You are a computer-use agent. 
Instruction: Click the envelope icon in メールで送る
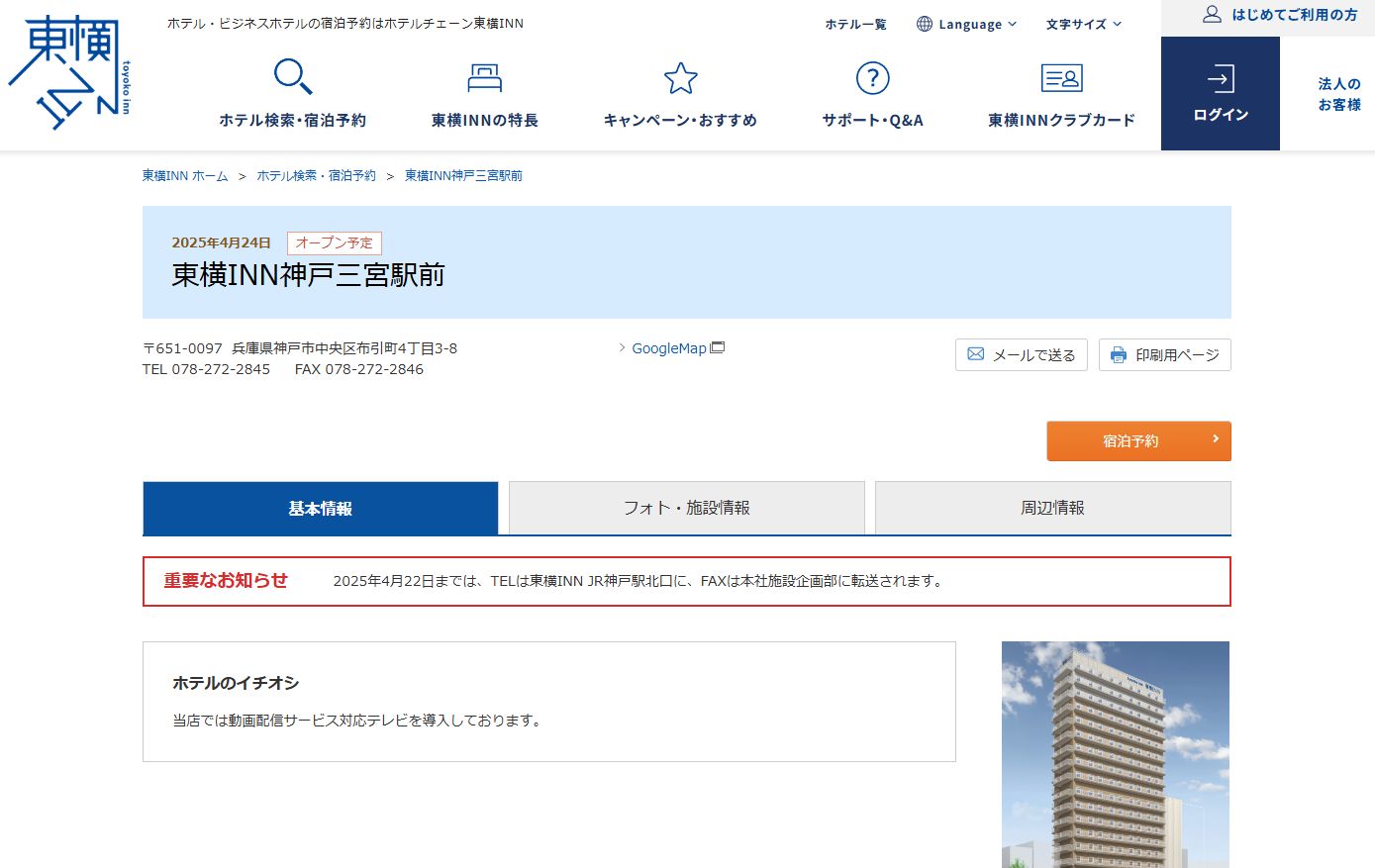pyautogui.click(x=976, y=354)
